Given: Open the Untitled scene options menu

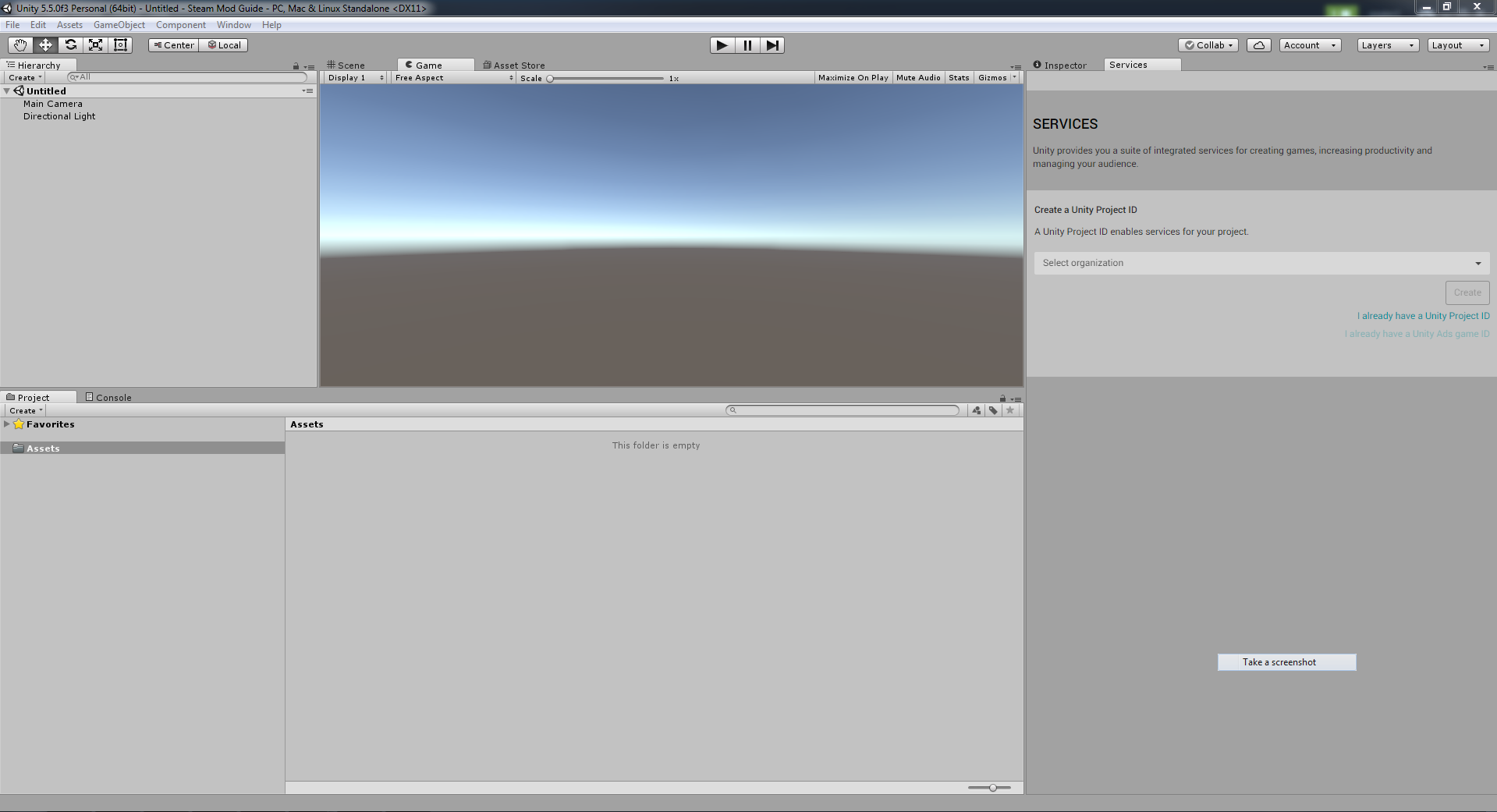Looking at the screenshot, I should (308, 91).
